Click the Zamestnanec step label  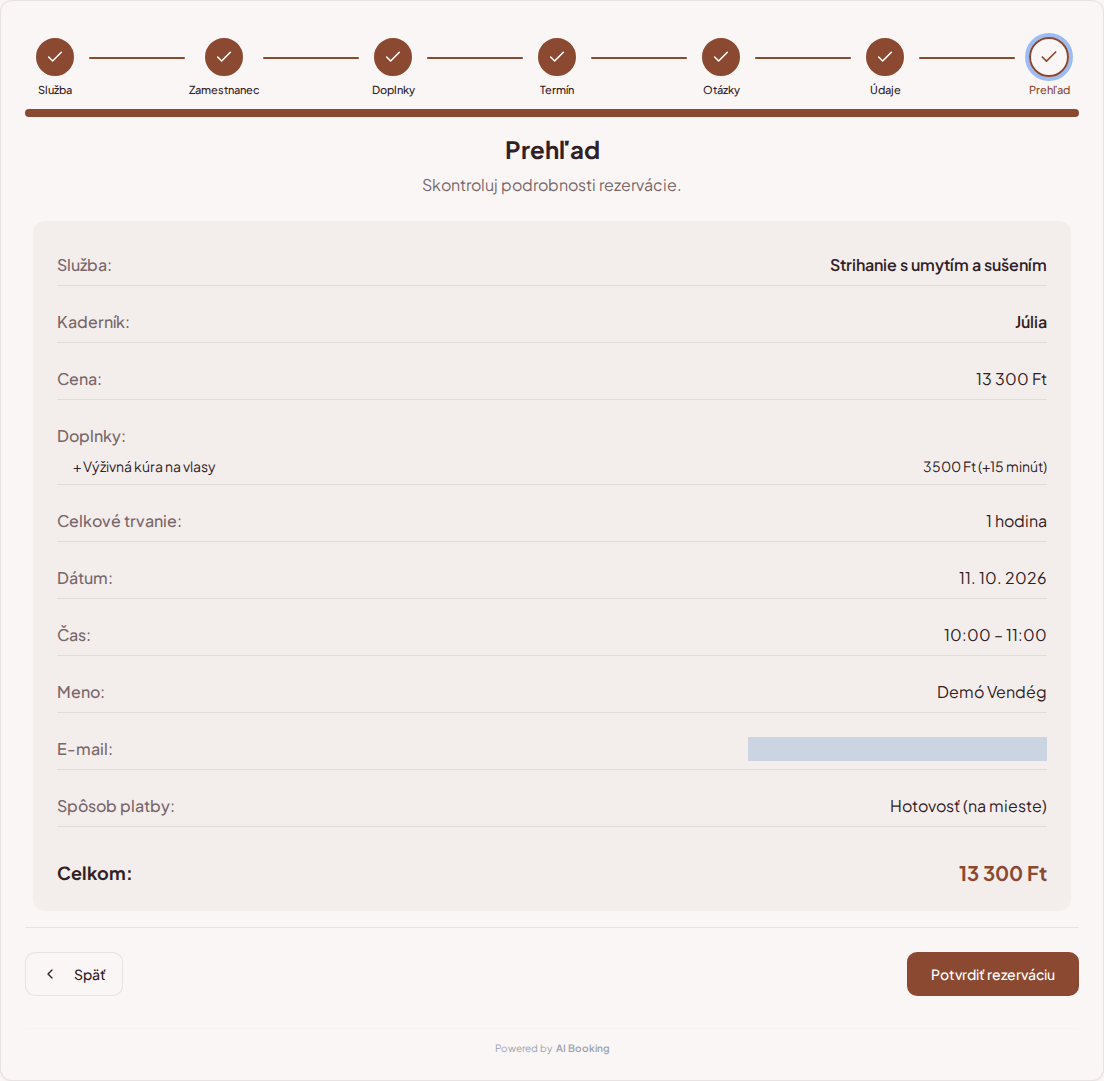pyautogui.click(x=224, y=90)
